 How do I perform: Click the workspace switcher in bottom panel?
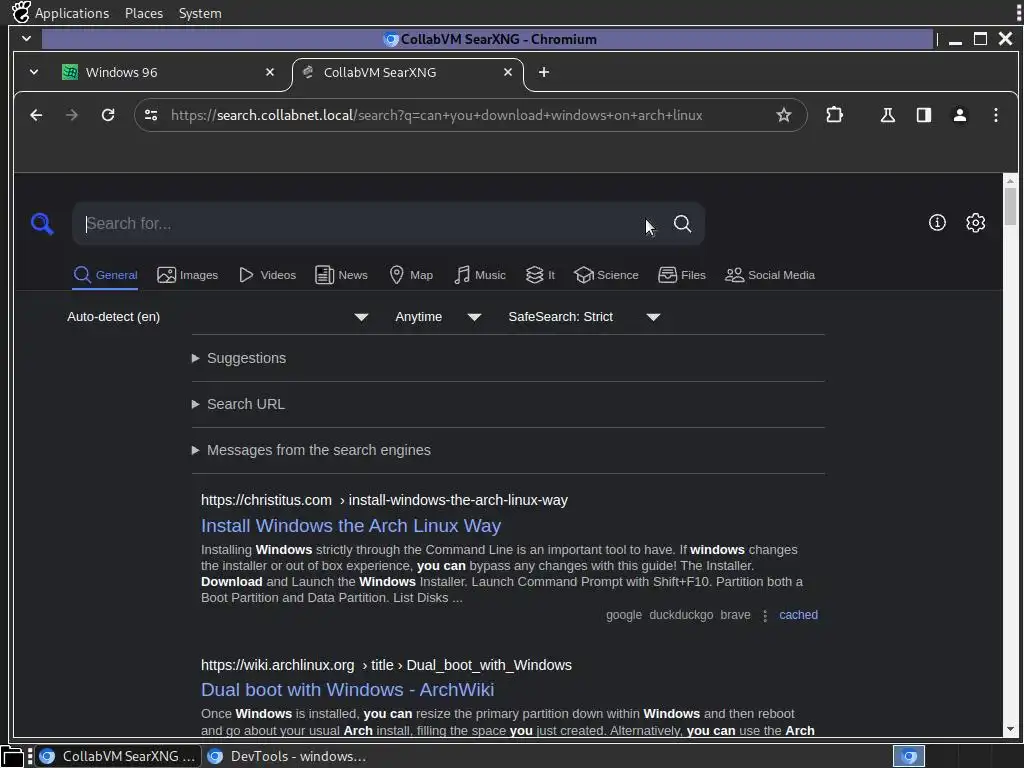coord(909,756)
